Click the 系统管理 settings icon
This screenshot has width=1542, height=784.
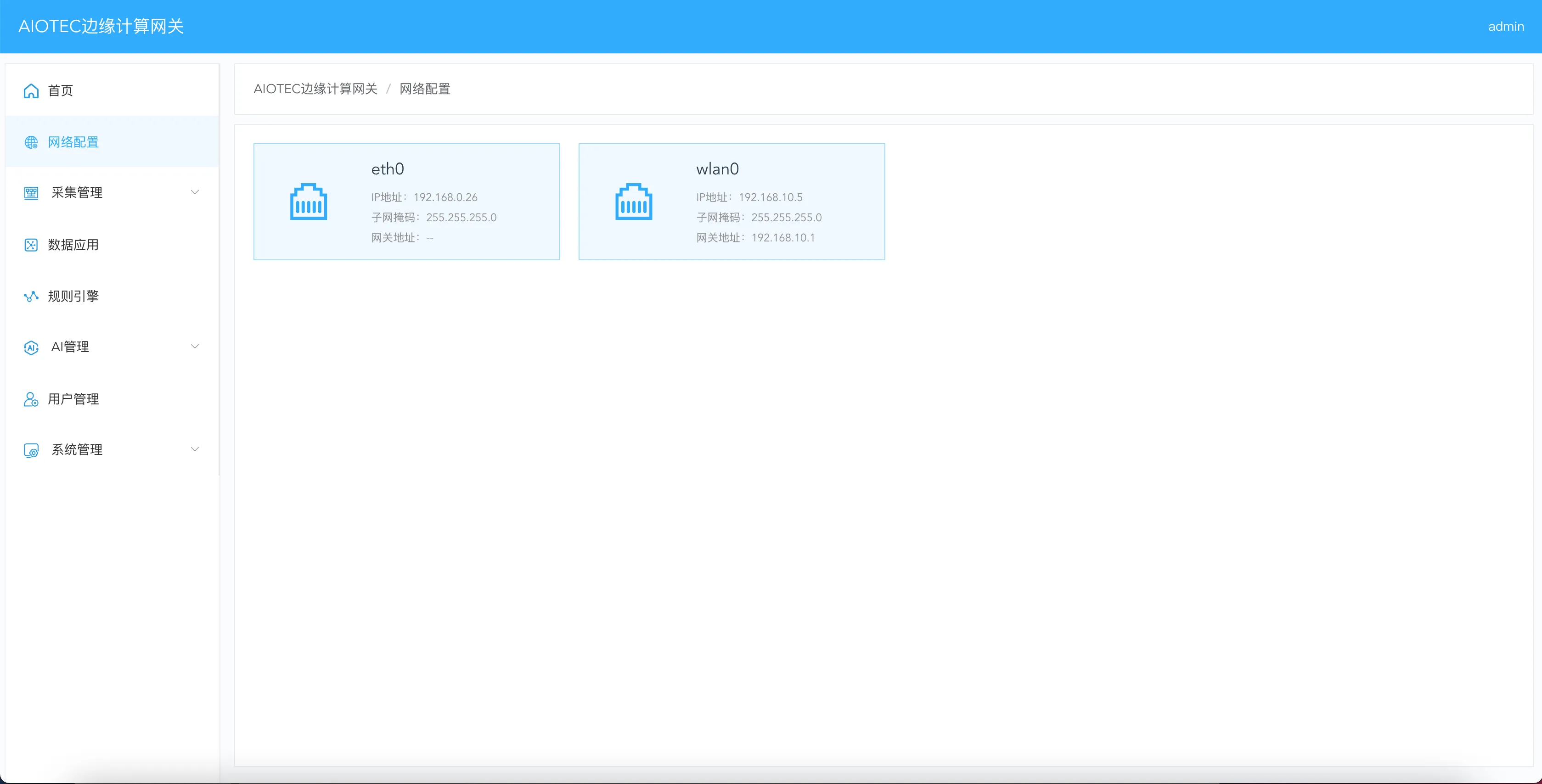coord(31,450)
